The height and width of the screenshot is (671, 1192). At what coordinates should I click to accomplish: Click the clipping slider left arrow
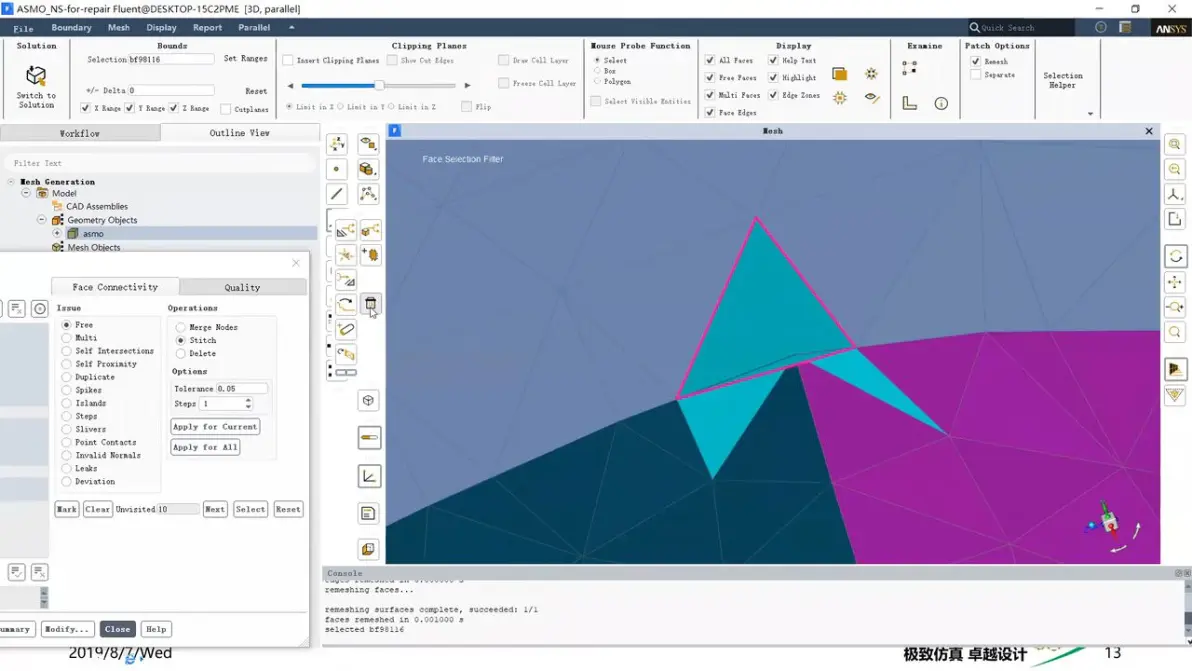point(290,85)
